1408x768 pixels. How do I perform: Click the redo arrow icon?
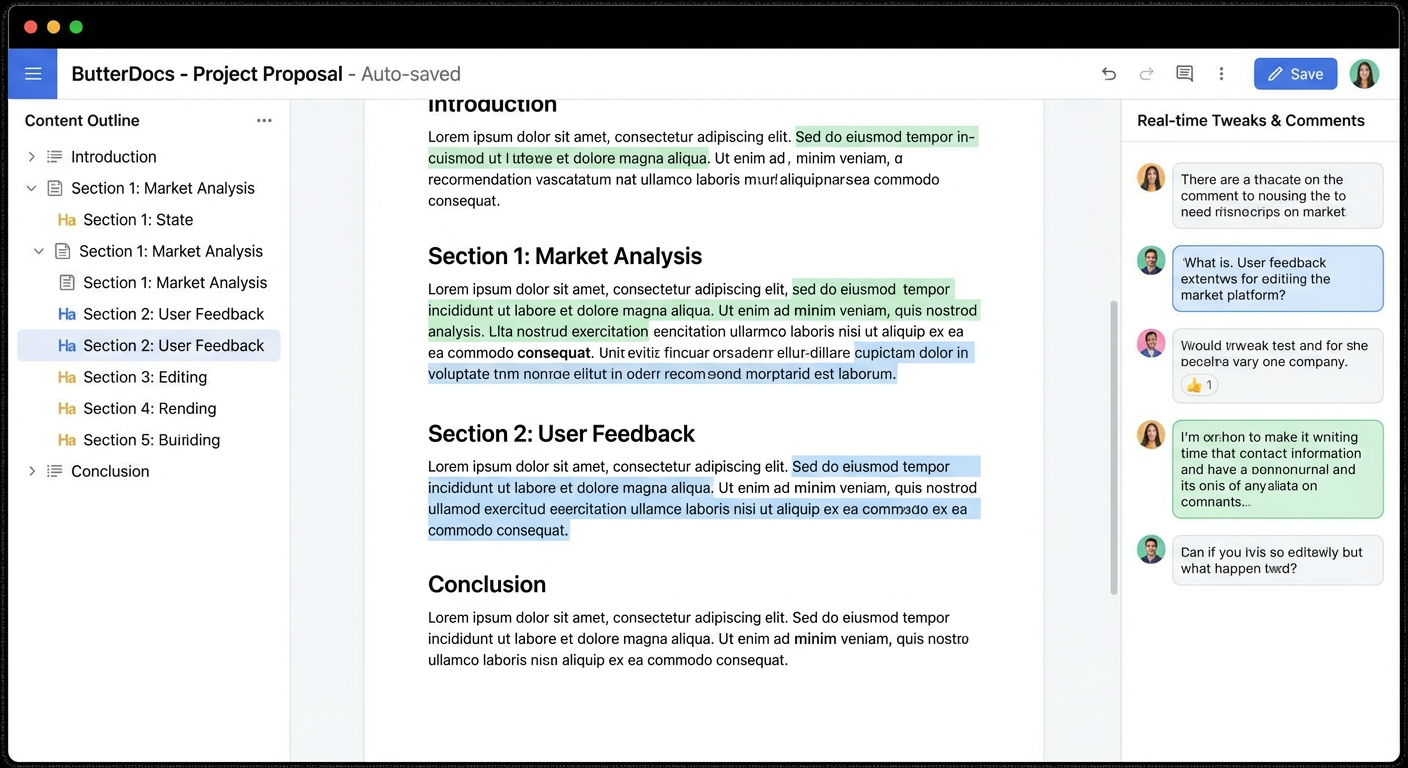click(x=1146, y=73)
